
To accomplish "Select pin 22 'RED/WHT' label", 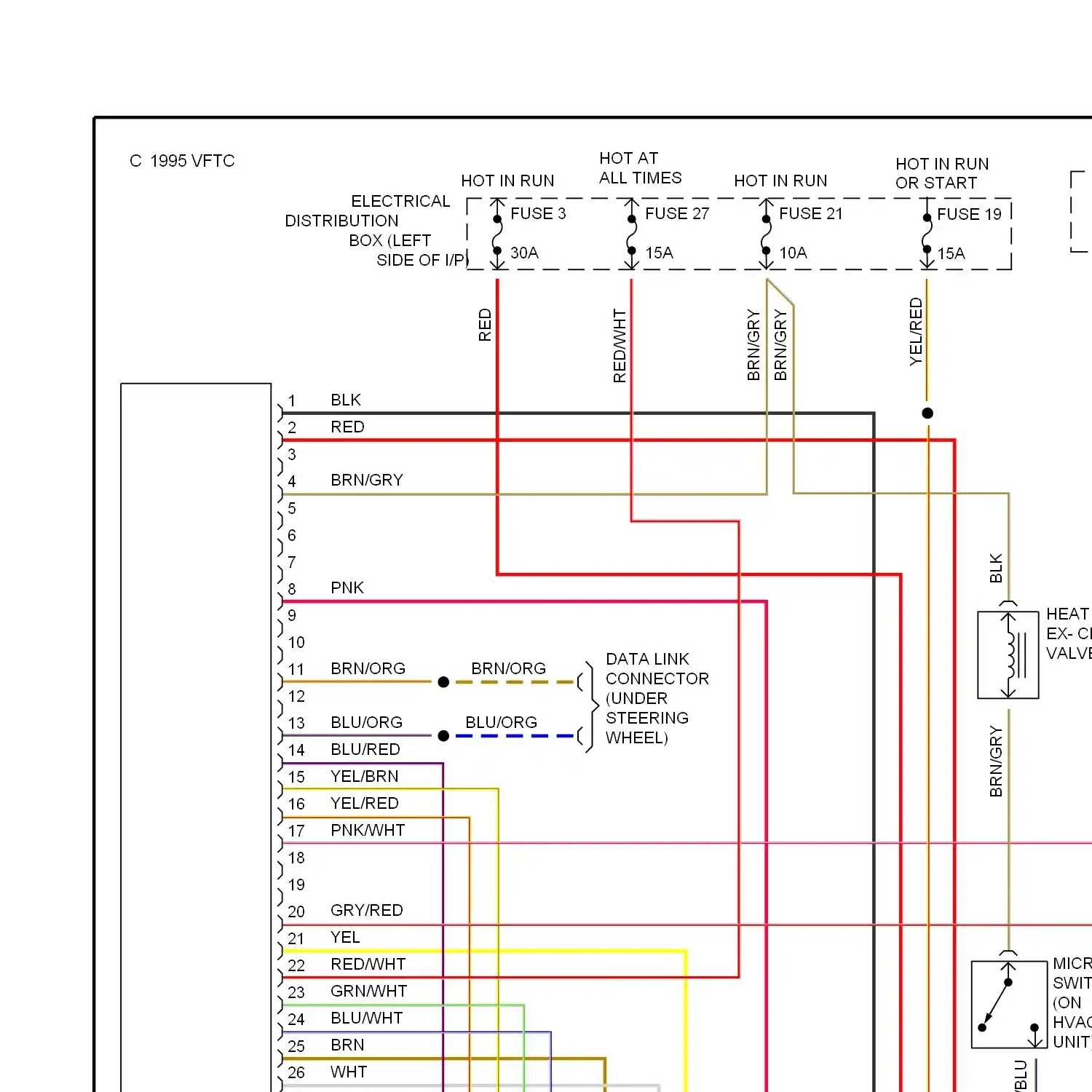I will [368, 964].
